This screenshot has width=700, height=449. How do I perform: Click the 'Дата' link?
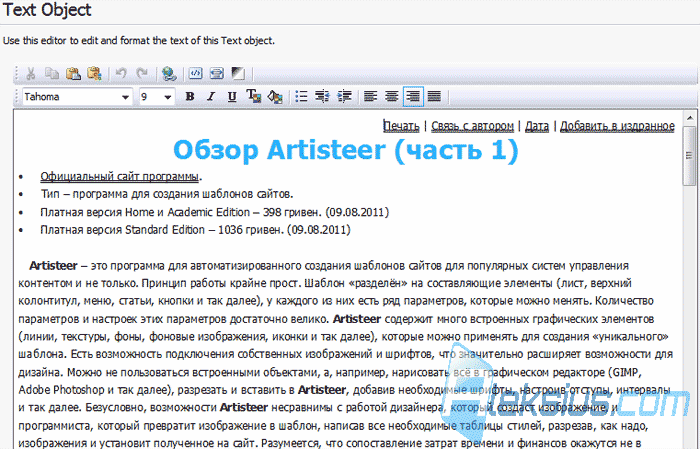coord(537,126)
